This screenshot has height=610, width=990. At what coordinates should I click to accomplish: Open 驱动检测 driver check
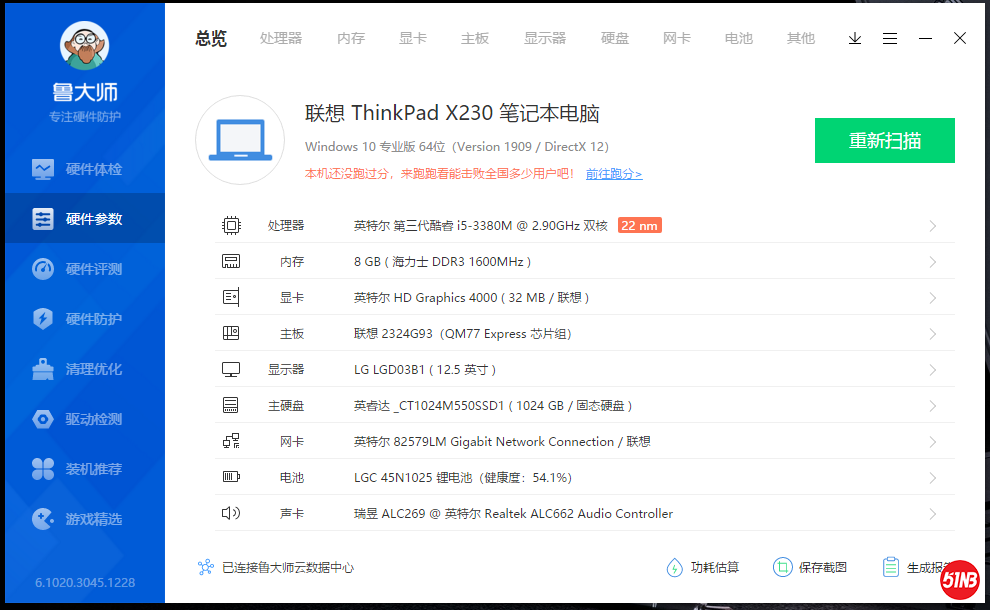[85, 419]
